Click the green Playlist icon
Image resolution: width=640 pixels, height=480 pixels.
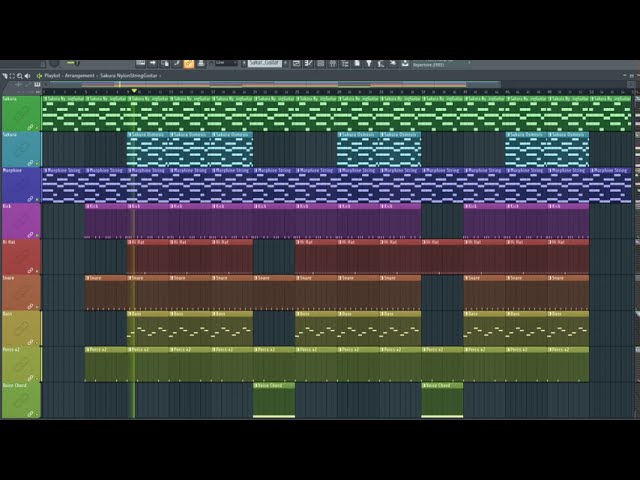tap(39, 76)
